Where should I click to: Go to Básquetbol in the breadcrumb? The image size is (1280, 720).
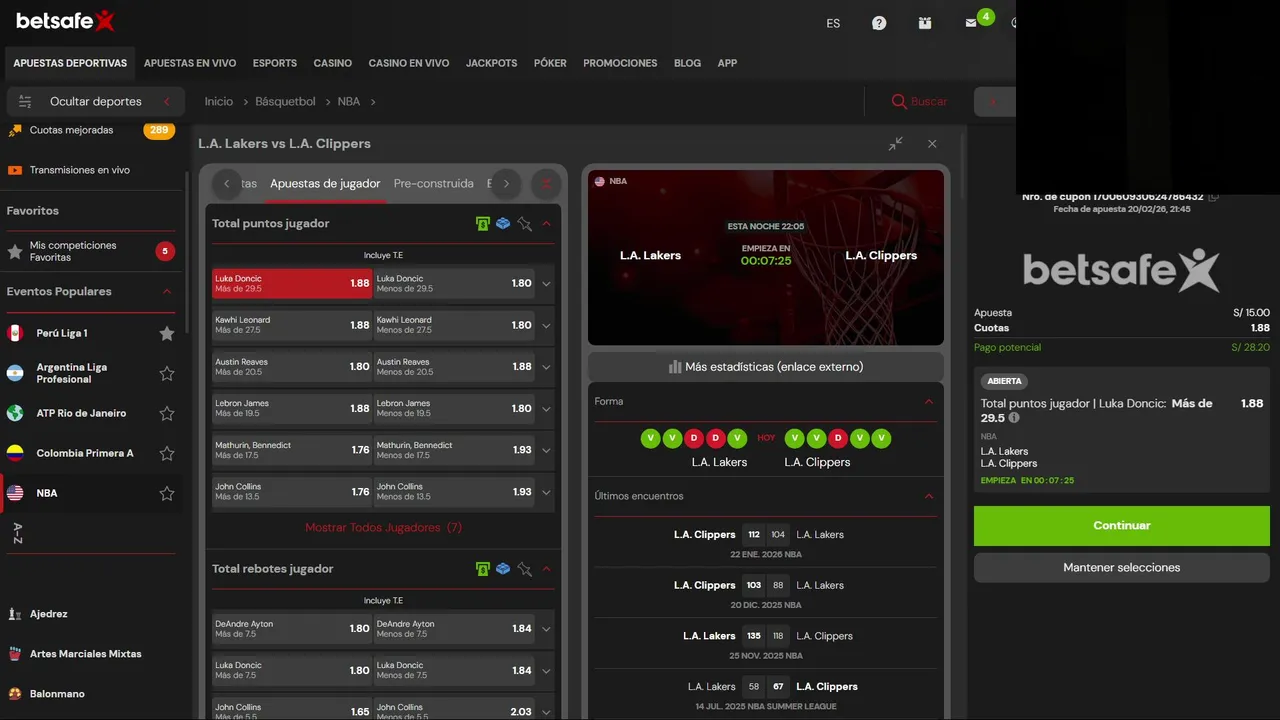(285, 101)
